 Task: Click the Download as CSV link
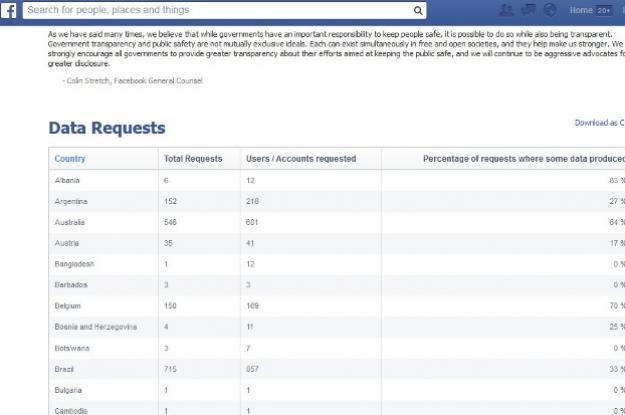599,123
